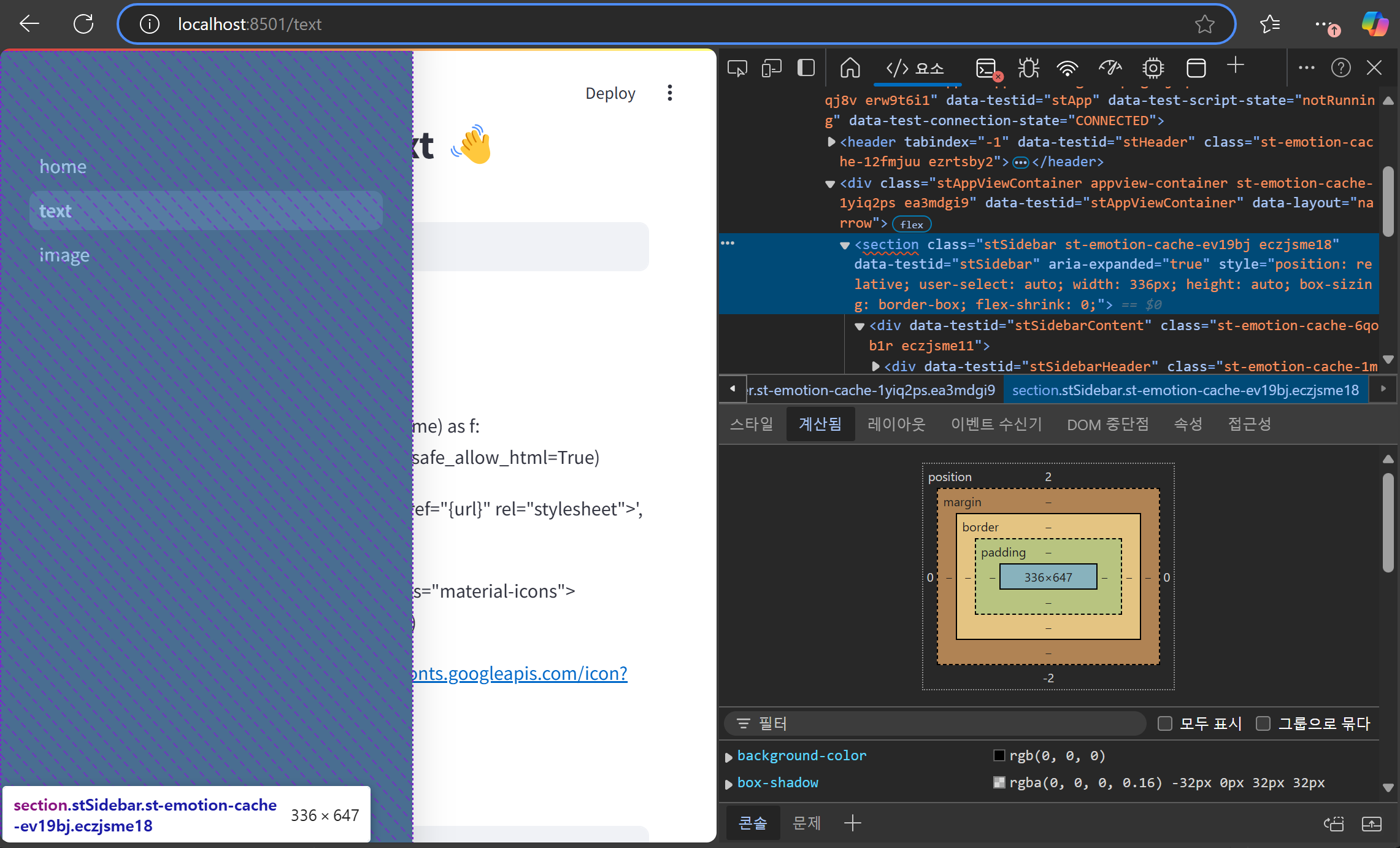Expand background-color computed property
Viewport: 1400px width, 848px height.
729,757
